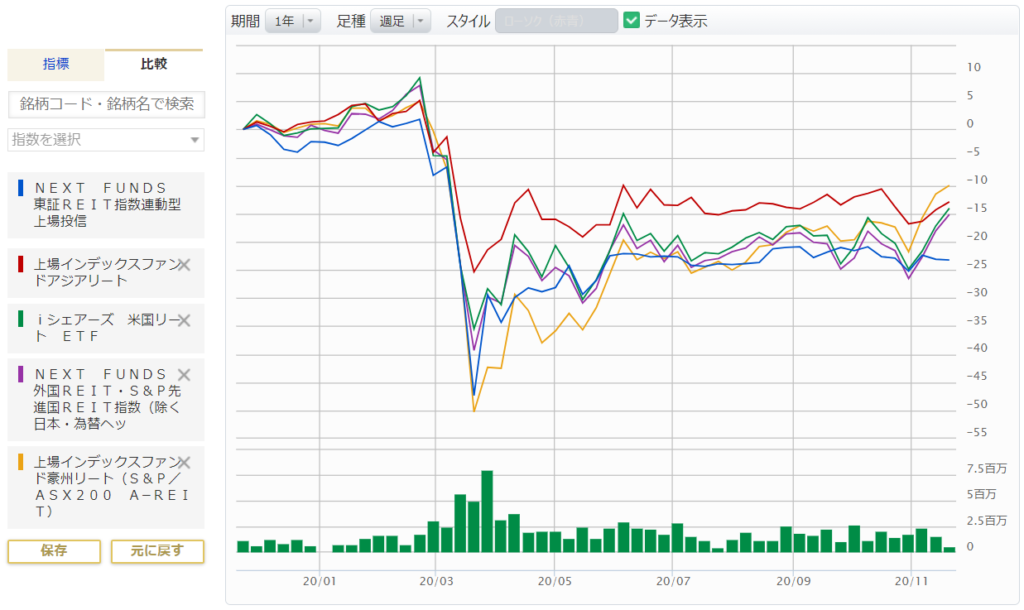Remove NEXT FUNDS 外国REIT from comparison
This screenshot has height=610, width=1024.
click(x=184, y=375)
